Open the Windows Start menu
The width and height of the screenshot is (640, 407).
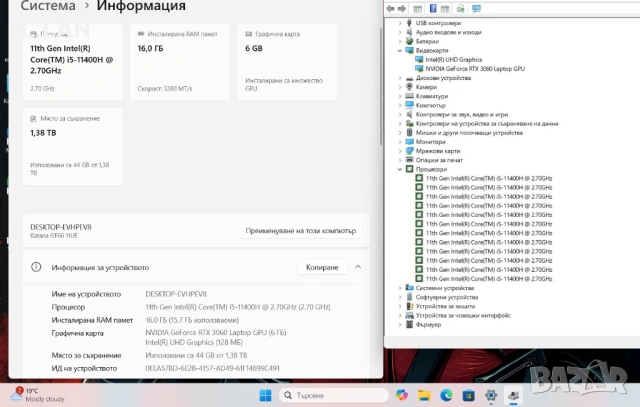click(x=265, y=395)
